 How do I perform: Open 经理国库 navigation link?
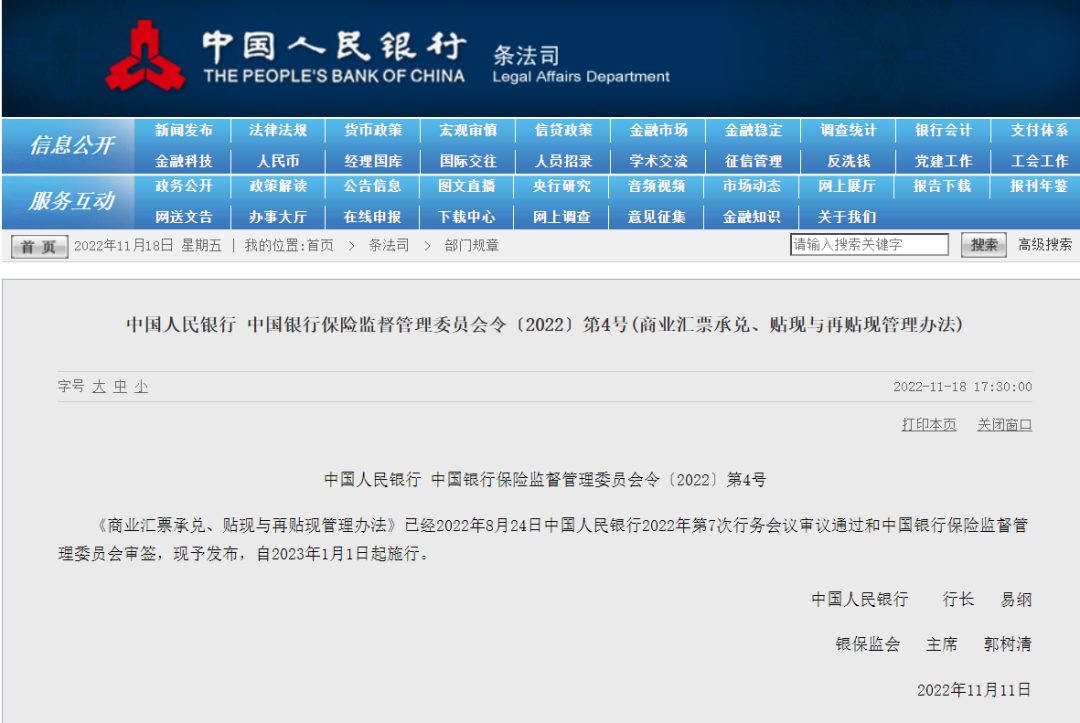[x=373, y=161]
